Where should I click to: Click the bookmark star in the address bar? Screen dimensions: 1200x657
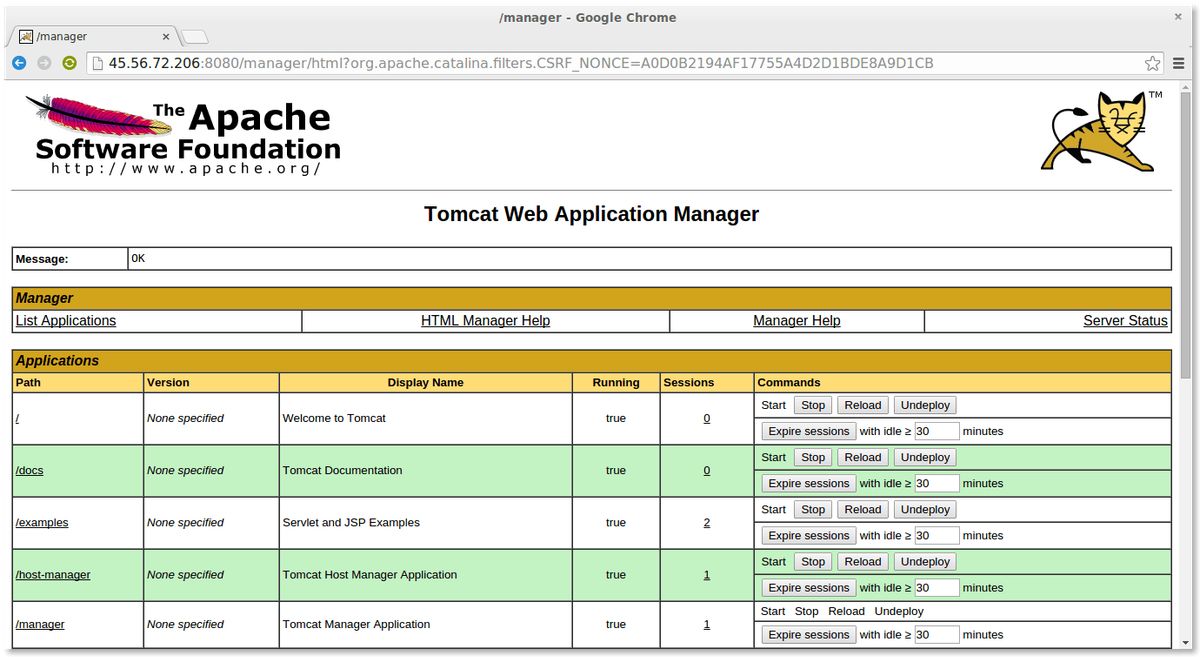pos(1151,62)
